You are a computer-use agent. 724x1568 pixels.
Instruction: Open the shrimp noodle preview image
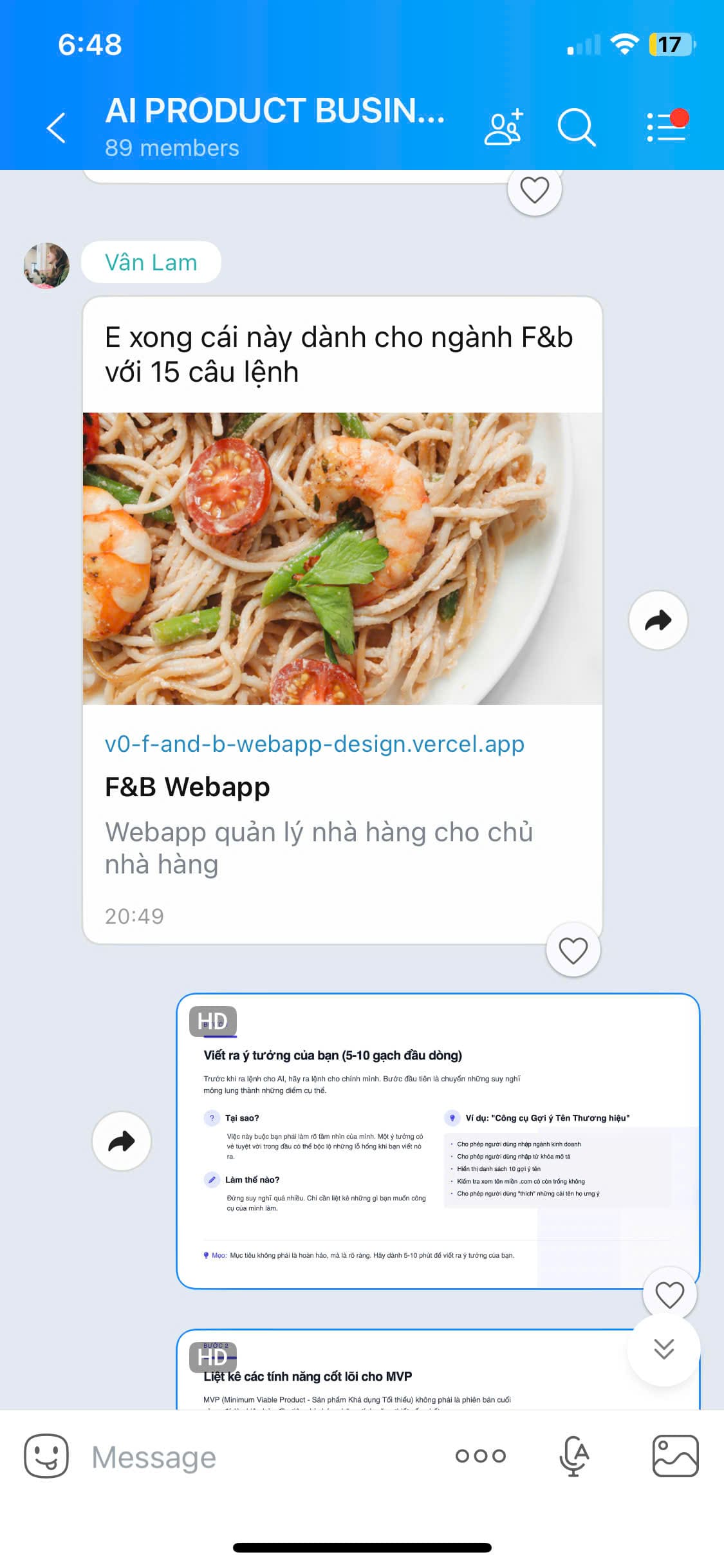[x=342, y=558]
